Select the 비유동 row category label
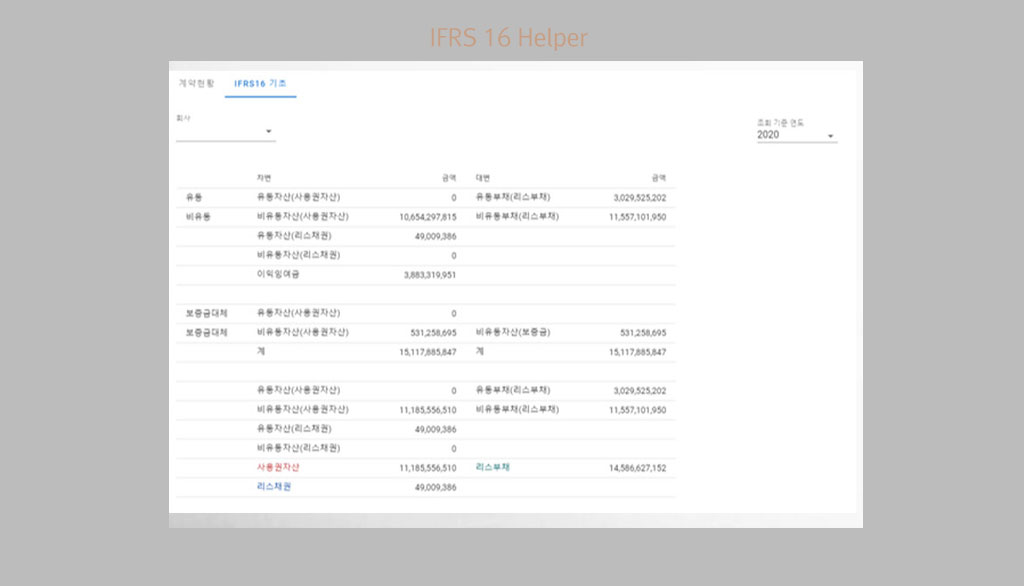The image size is (1024, 586). coord(197,216)
